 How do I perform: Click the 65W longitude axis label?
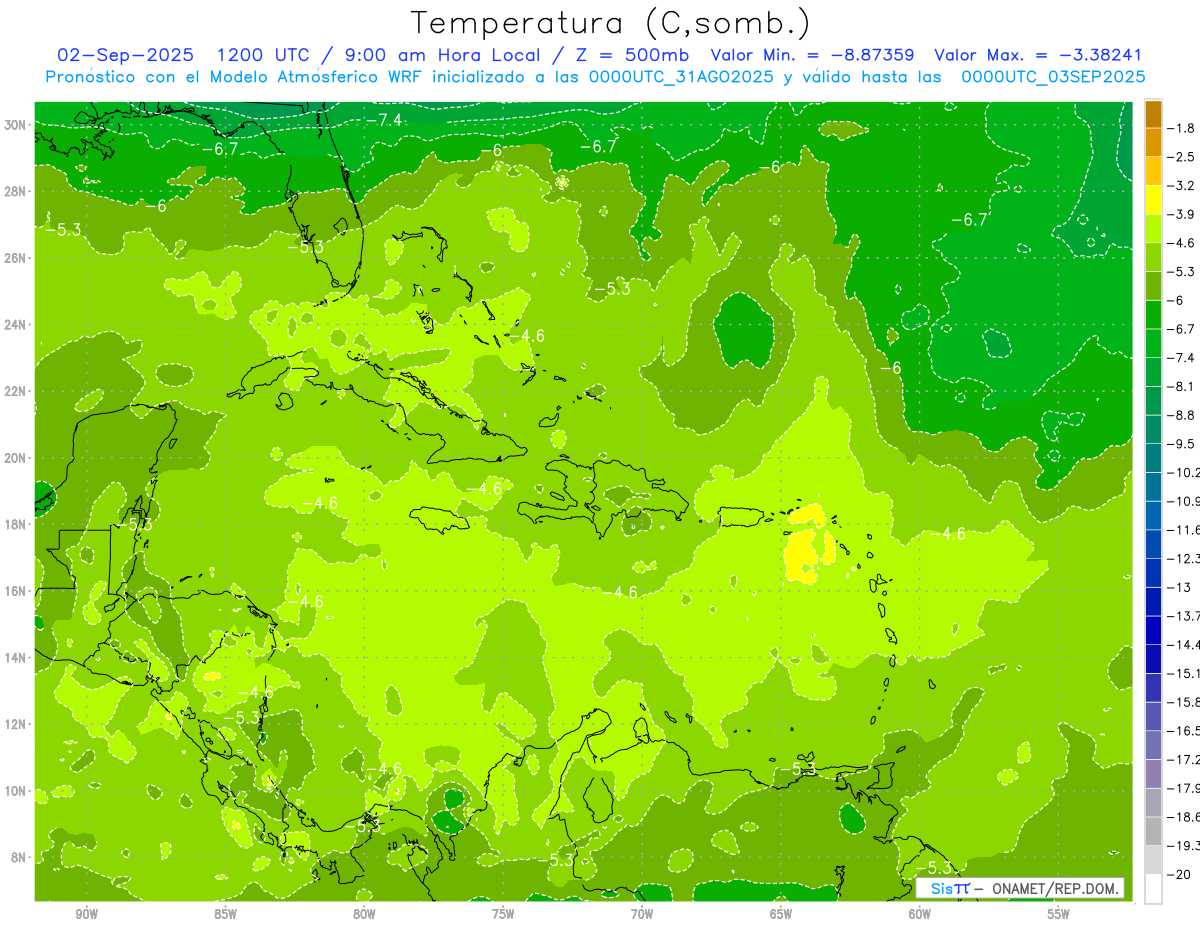[781, 913]
